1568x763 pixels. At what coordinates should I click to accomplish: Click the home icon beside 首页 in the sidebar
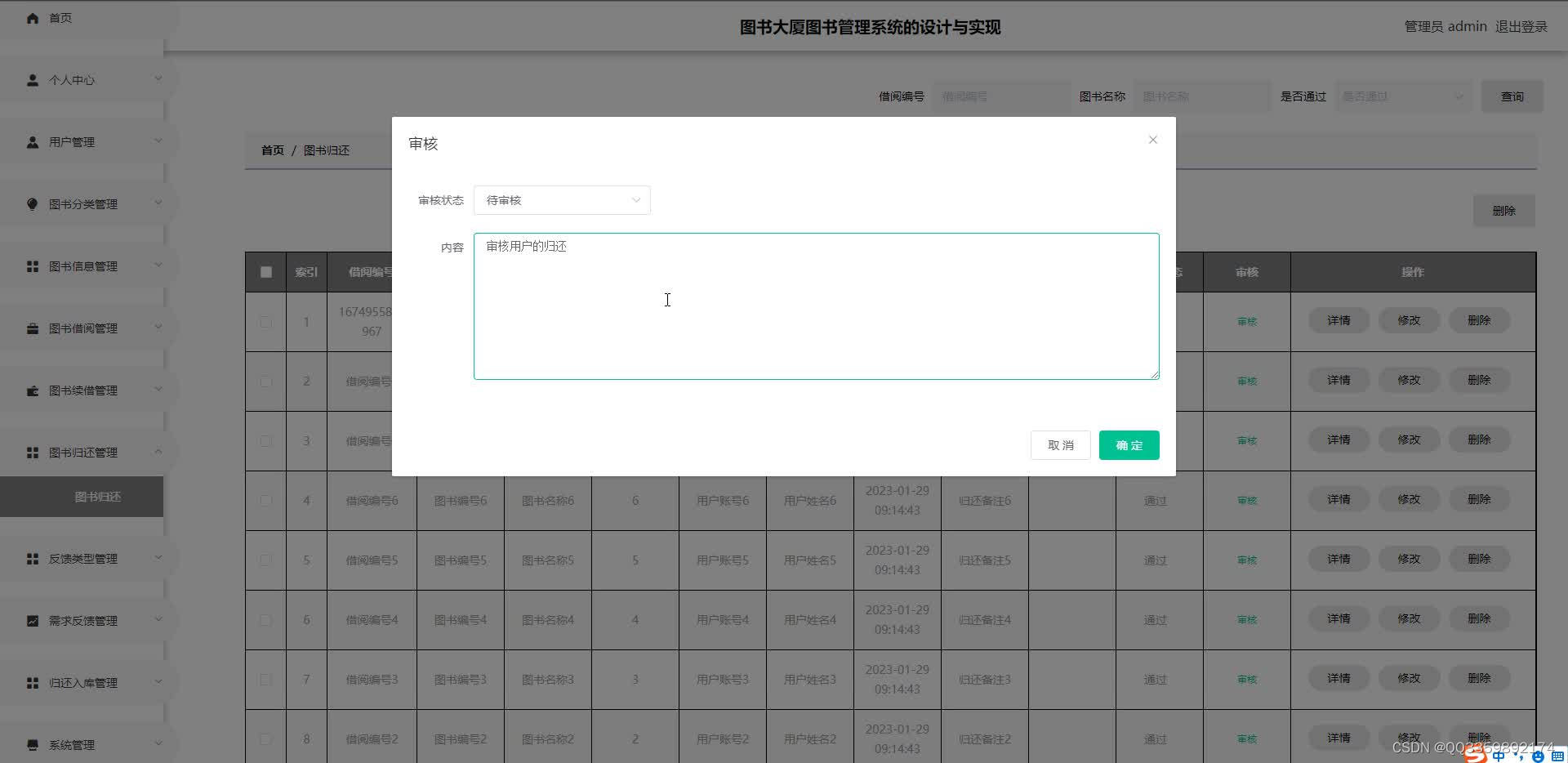(x=33, y=18)
